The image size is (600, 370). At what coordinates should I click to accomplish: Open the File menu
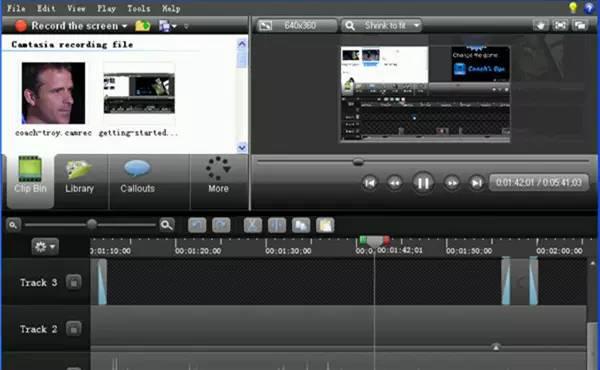pos(16,8)
